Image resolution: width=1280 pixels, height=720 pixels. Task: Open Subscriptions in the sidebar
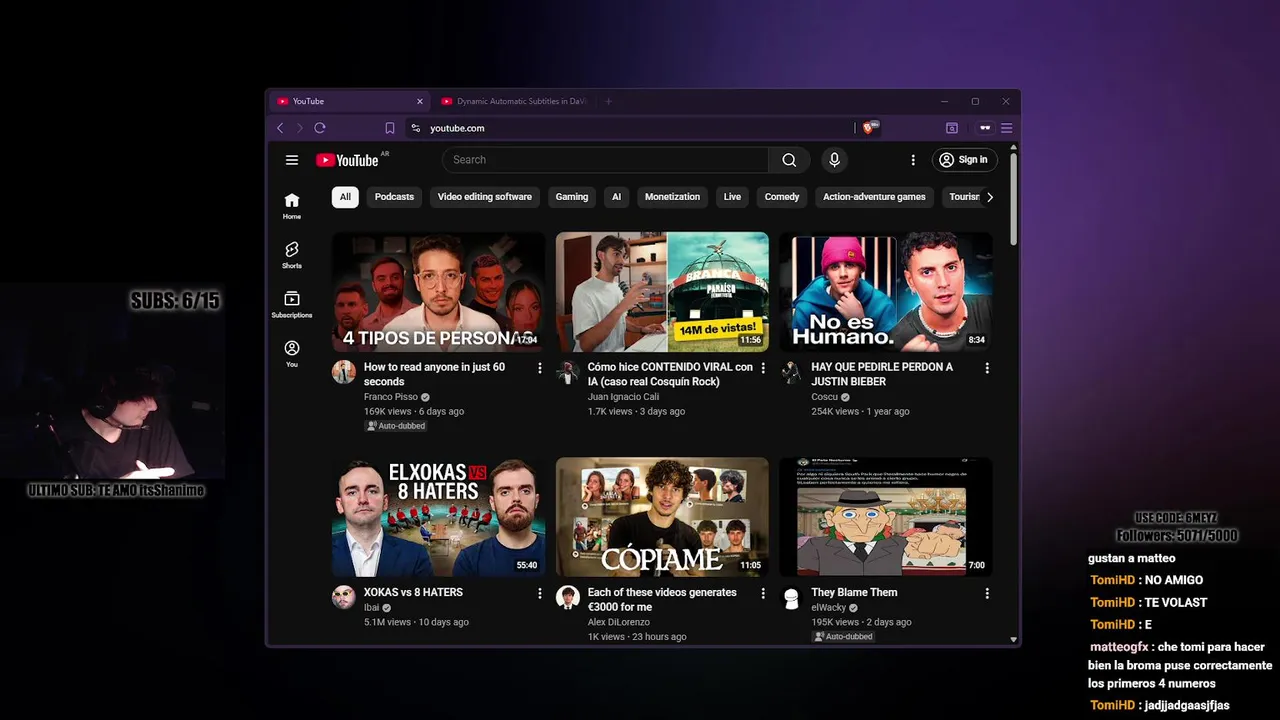pos(292,304)
